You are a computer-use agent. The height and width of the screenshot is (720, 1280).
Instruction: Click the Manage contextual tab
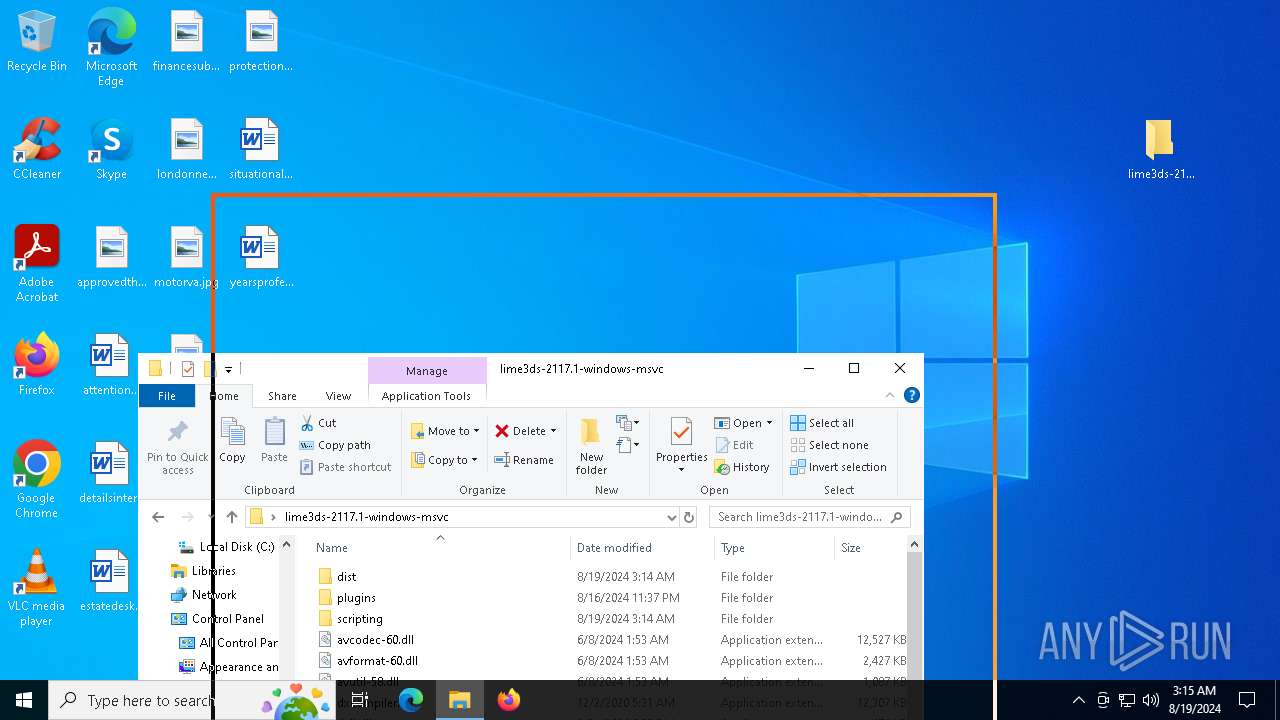coord(426,371)
